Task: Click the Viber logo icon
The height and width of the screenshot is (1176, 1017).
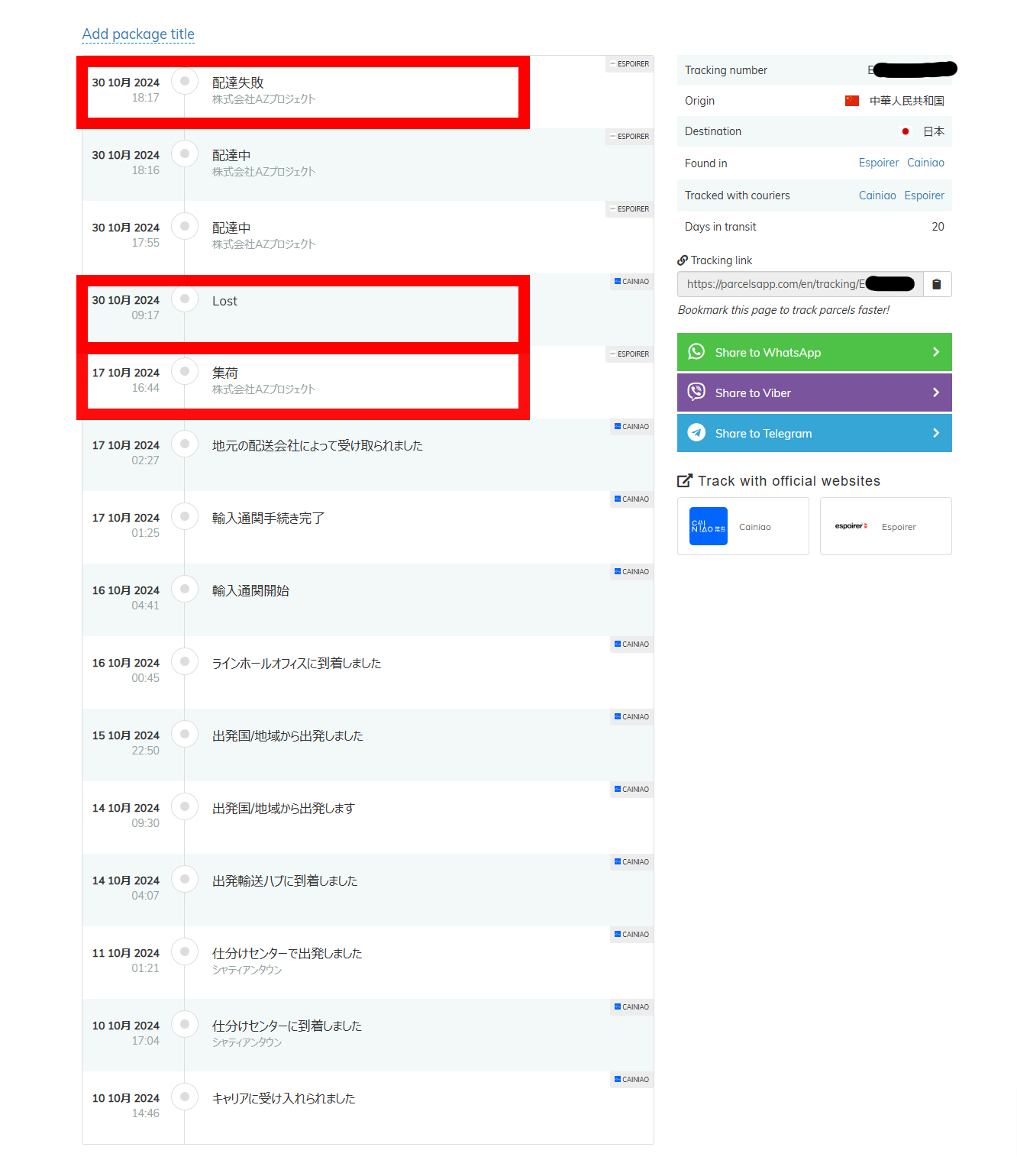Action: coord(696,393)
